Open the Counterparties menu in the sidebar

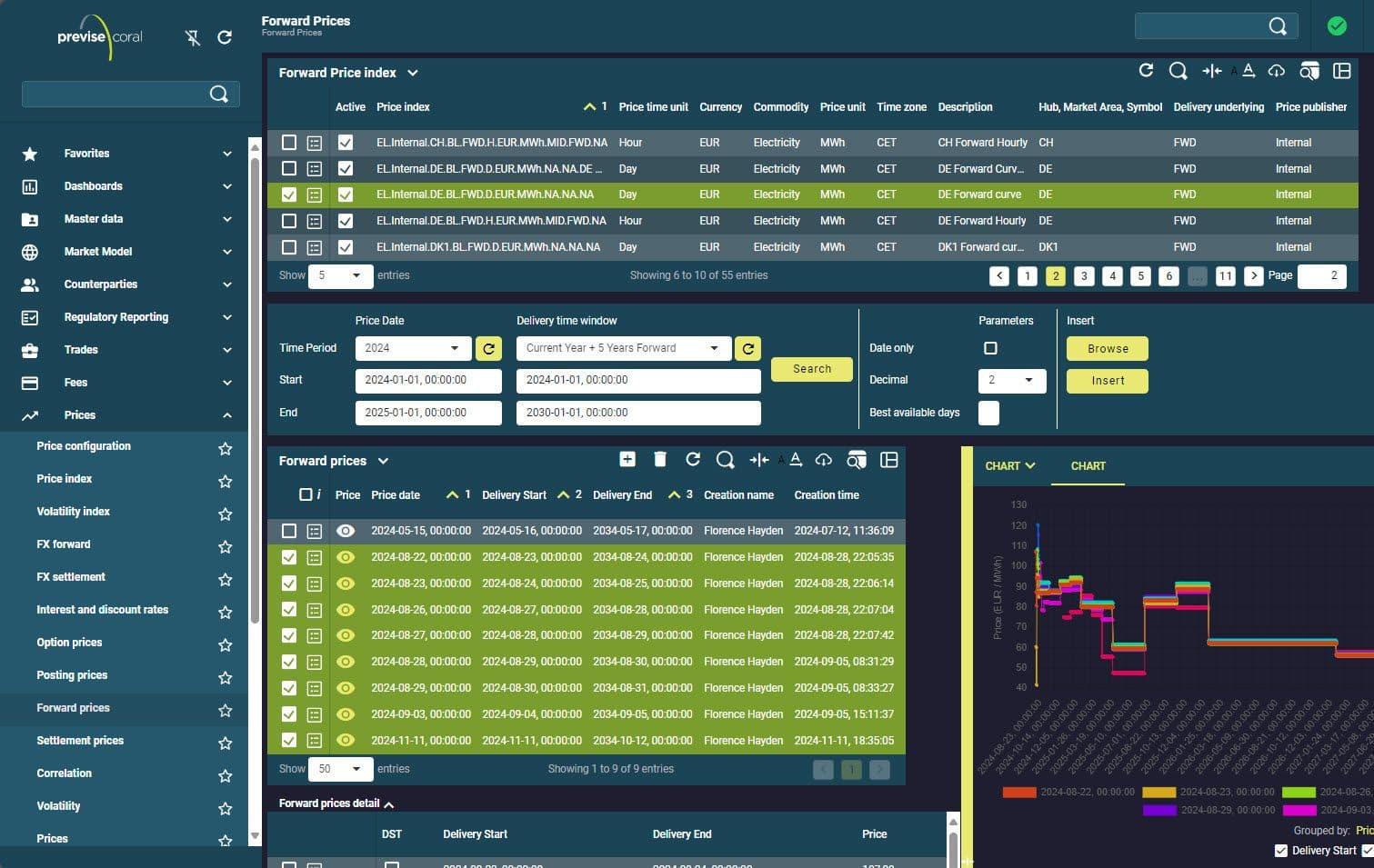point(98,284)
